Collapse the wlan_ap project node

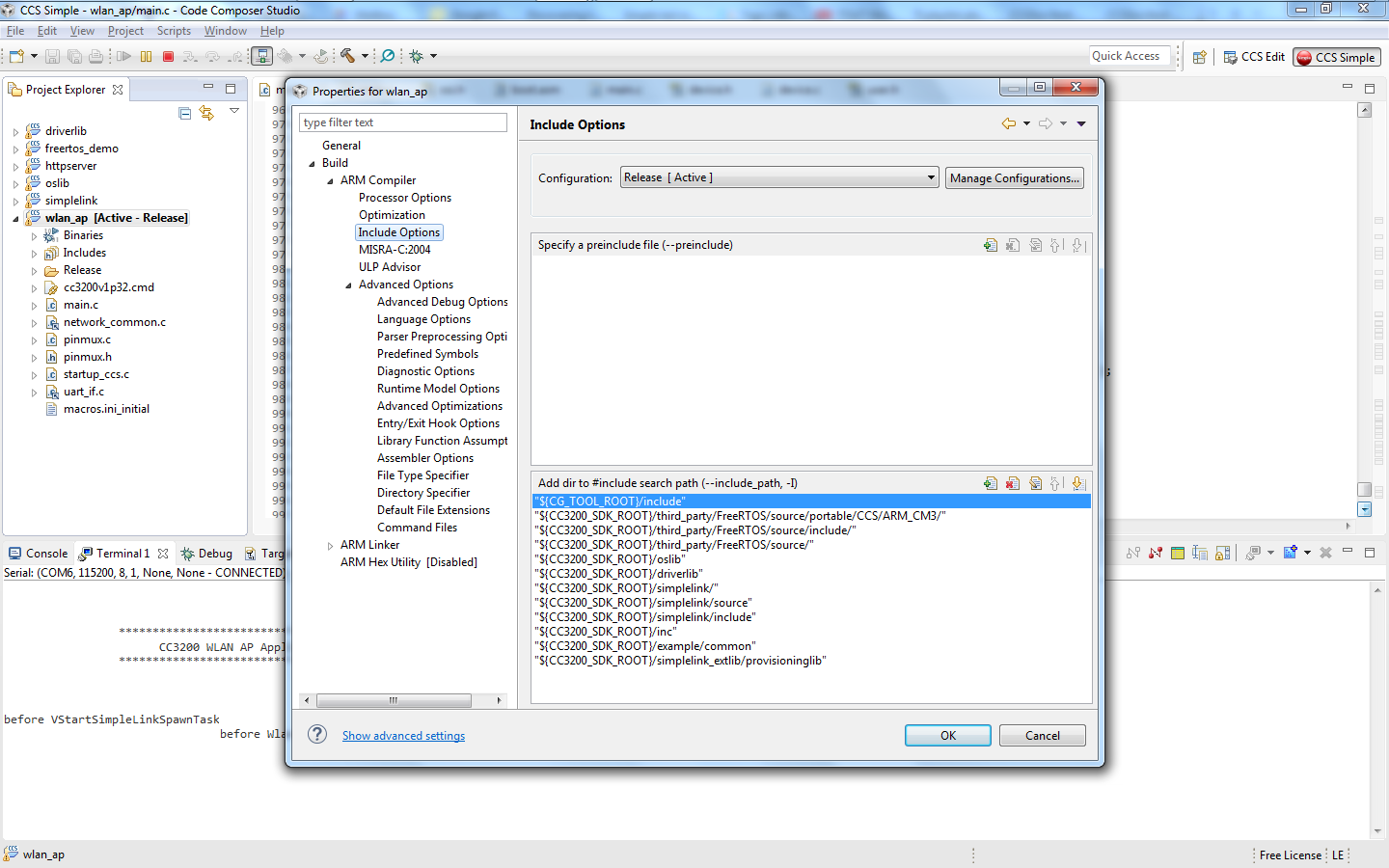point(15,218)
